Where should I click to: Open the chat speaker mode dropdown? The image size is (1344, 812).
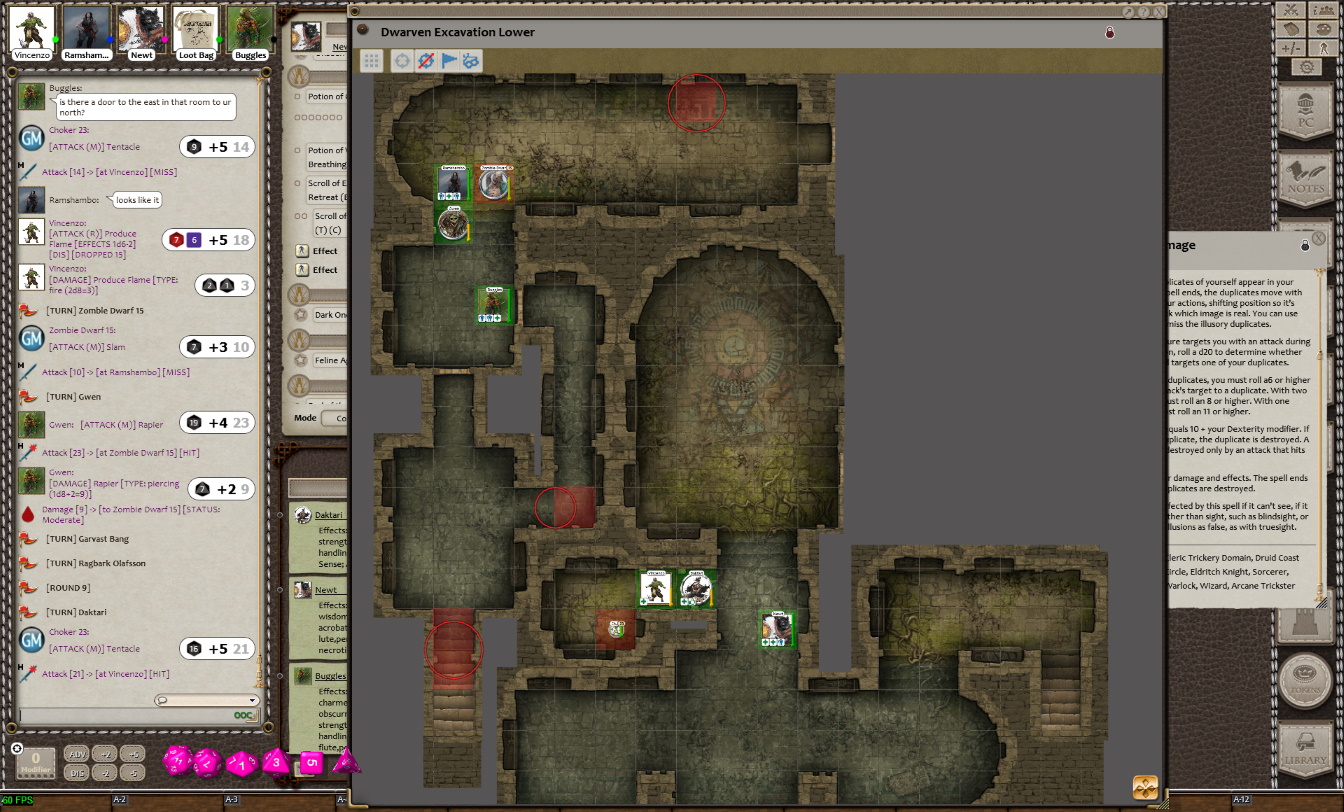(206, 700)
